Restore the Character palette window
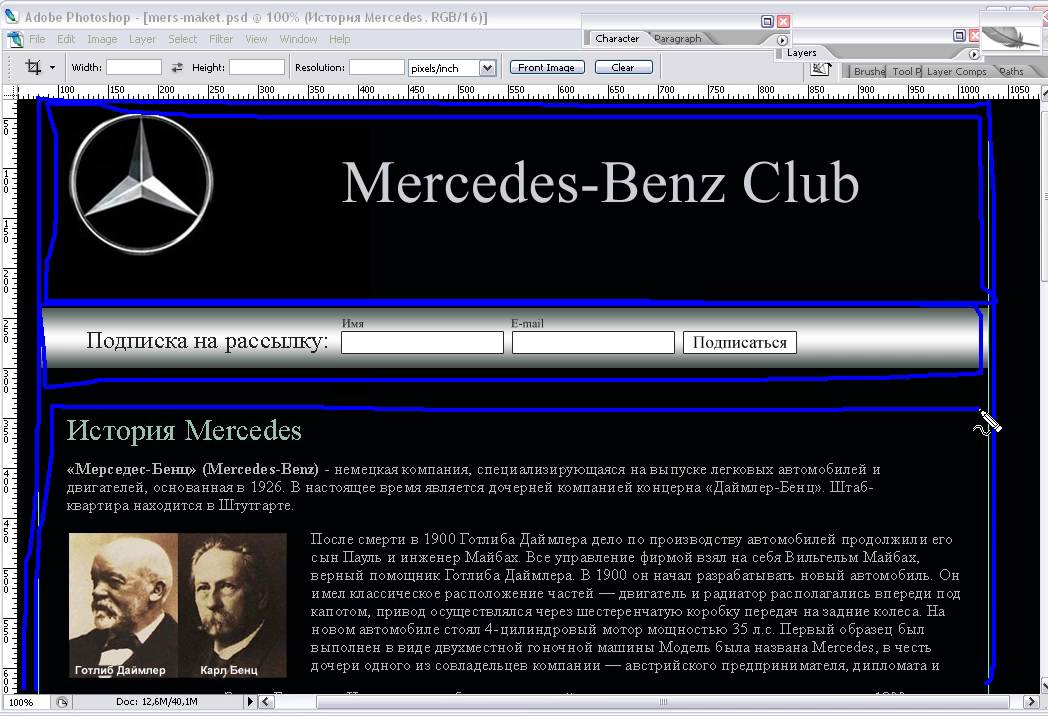The height and width of the screenshot is (716, 1048). [x=767, y=21]
